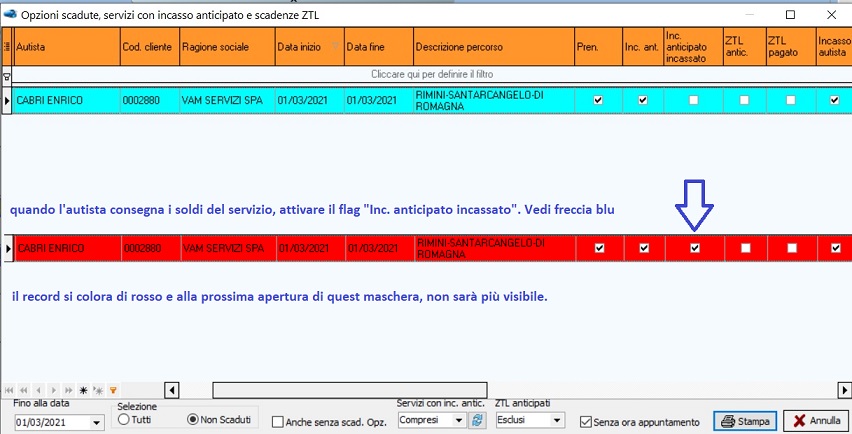Enable Anche senza scad. Opz. checkbox
852x434 pixels.
(278, 422)
